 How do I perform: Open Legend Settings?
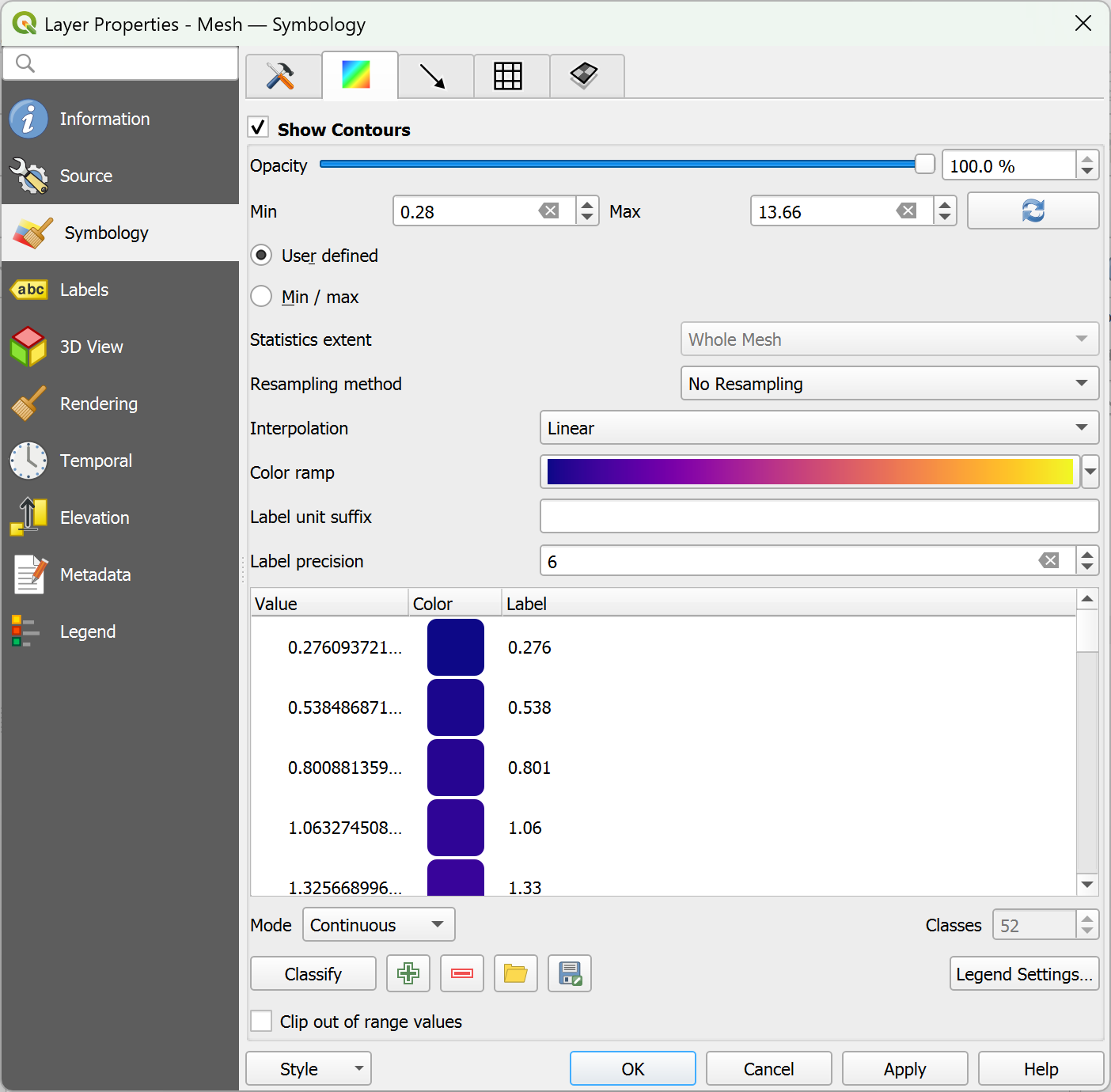click(1024, 973)
